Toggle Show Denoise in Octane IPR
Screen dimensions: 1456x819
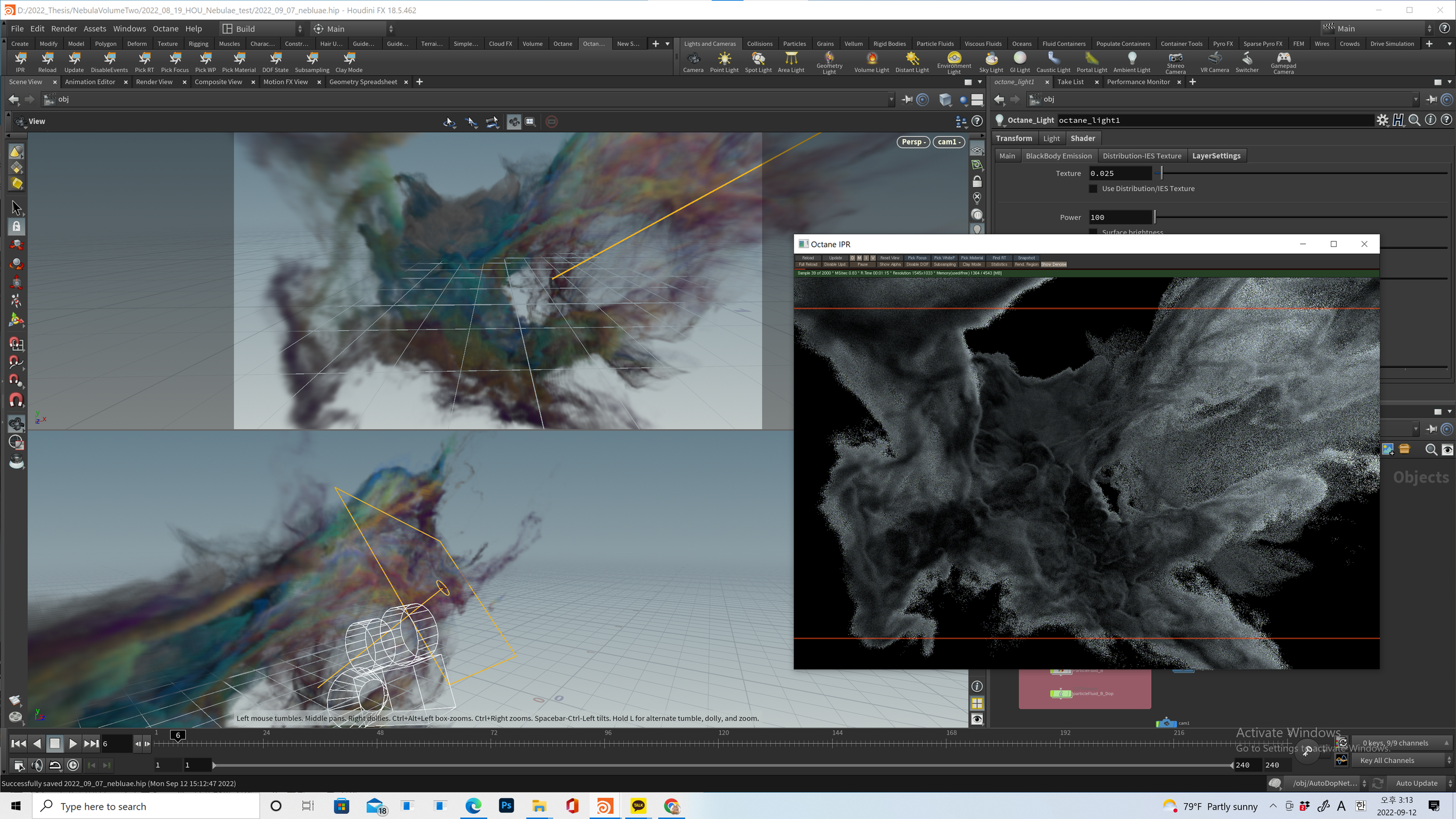coord(1054,264)
